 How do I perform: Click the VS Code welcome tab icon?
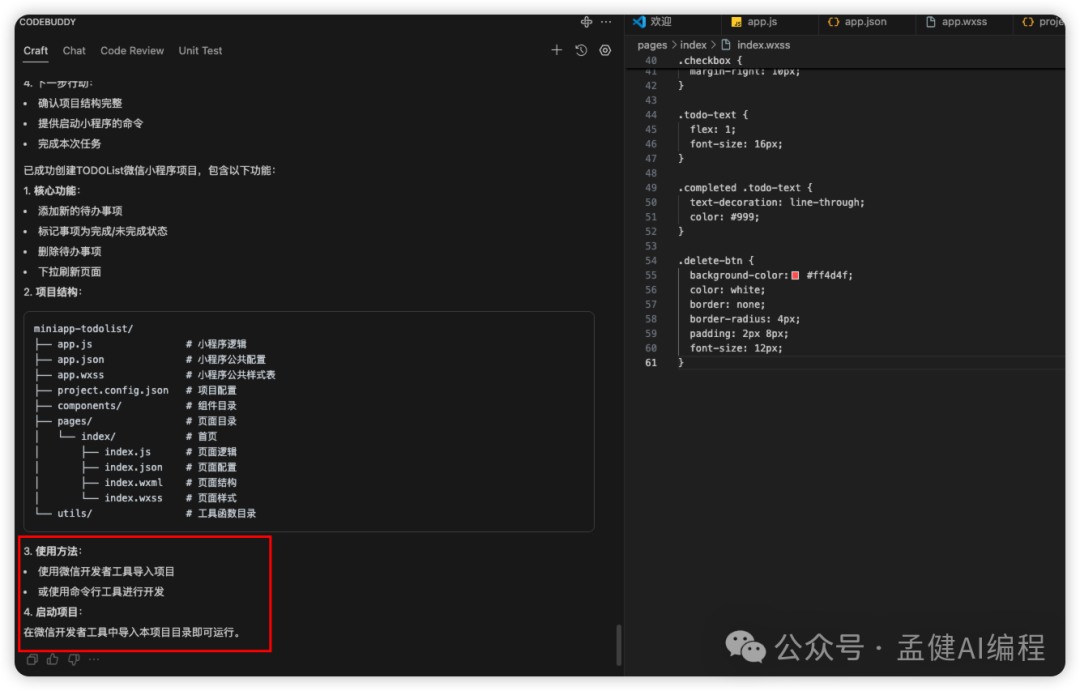coord(640,22)
